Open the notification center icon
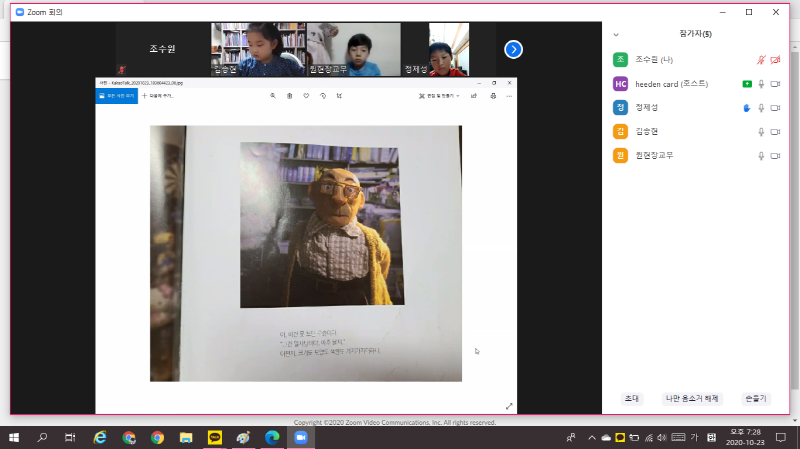The image size is (800, 449). tap(781, 438)
